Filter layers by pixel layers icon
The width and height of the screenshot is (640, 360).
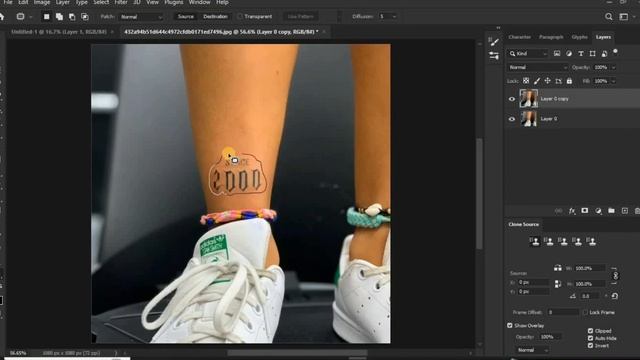coord(557,53)
